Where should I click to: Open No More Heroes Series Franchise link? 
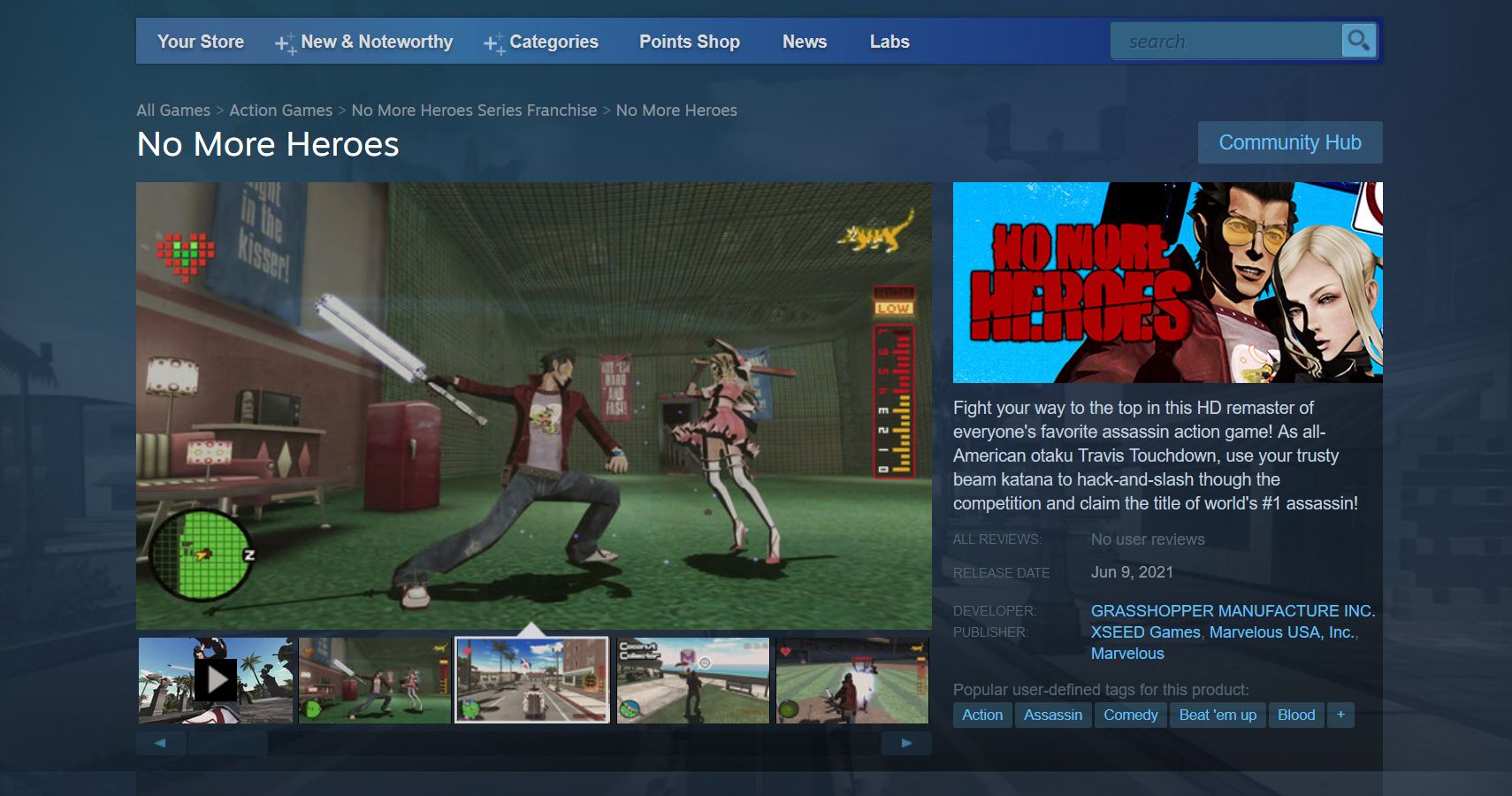pyautogui.click(x=474, y=111)
